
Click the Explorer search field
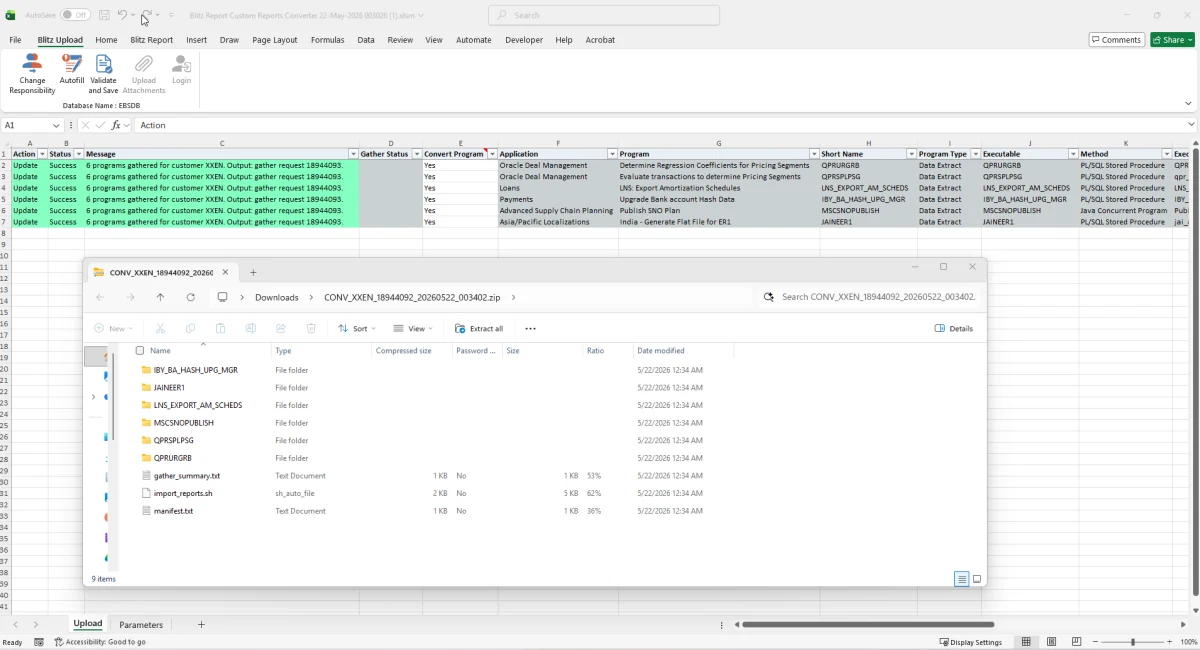(x=870, y=297)
